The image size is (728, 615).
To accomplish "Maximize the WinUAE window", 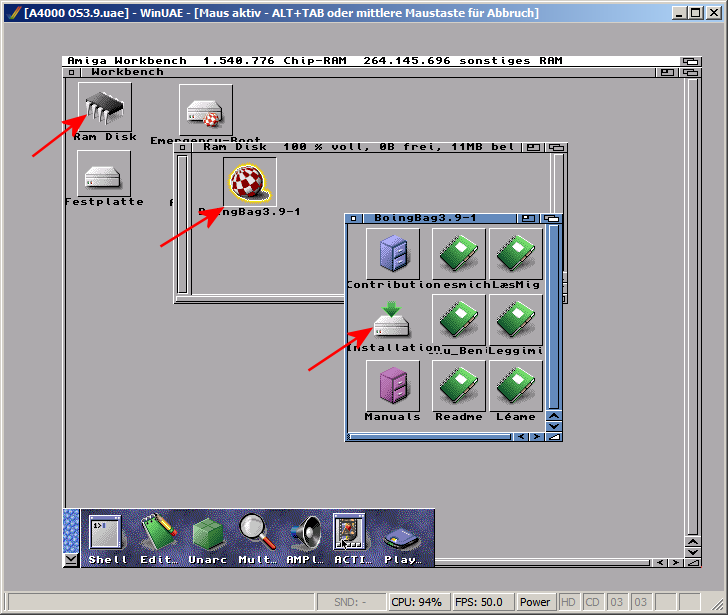I will (696, 13).
